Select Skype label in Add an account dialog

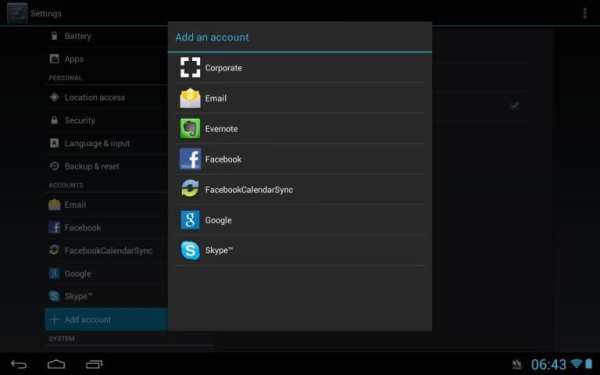click(x=219, y=250)
